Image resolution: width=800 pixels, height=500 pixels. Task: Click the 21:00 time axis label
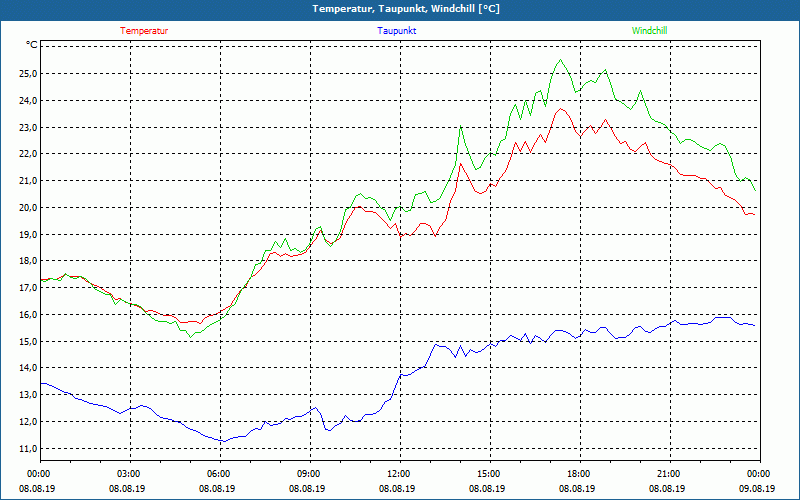[670, 473]
